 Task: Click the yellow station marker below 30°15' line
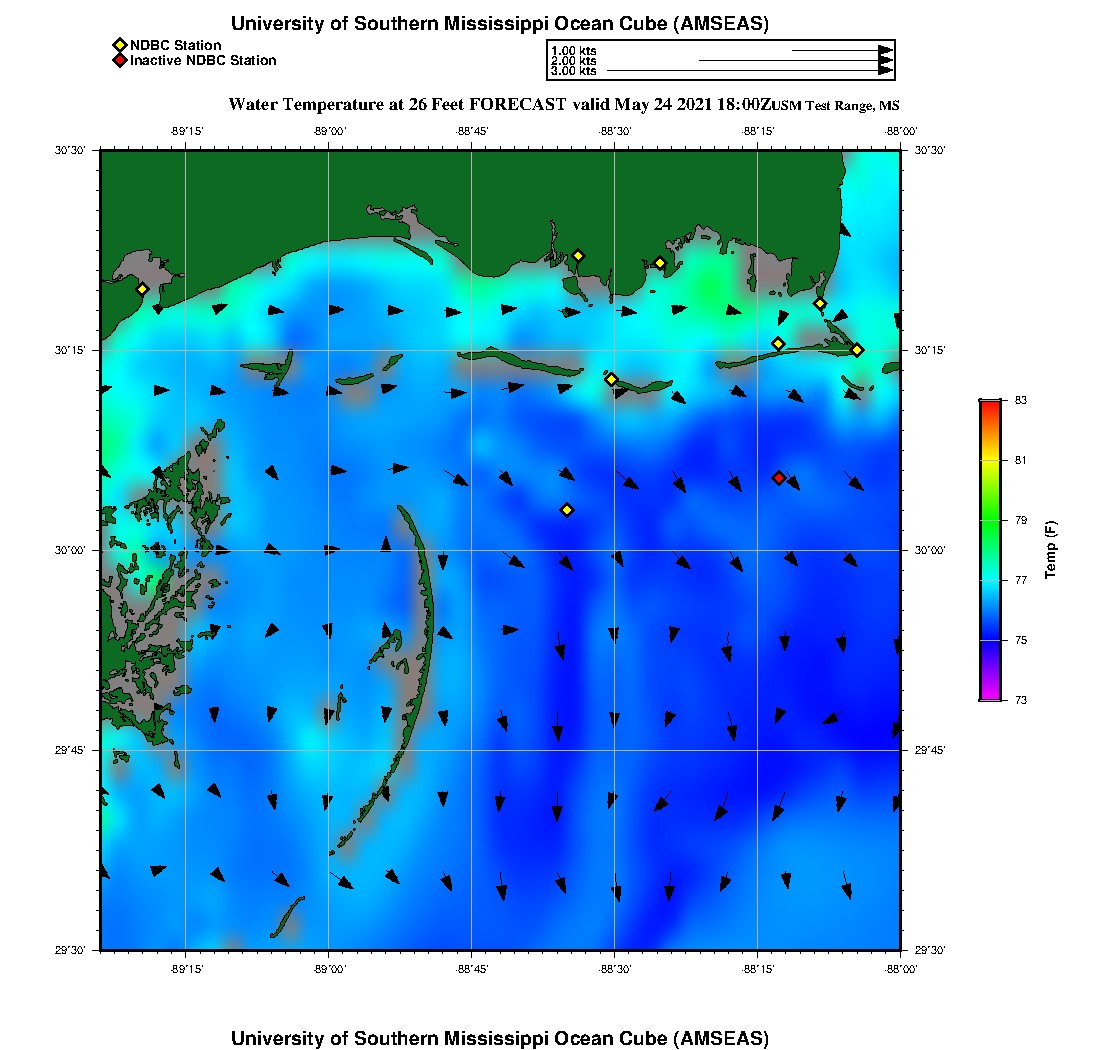[x=611, y=379]
